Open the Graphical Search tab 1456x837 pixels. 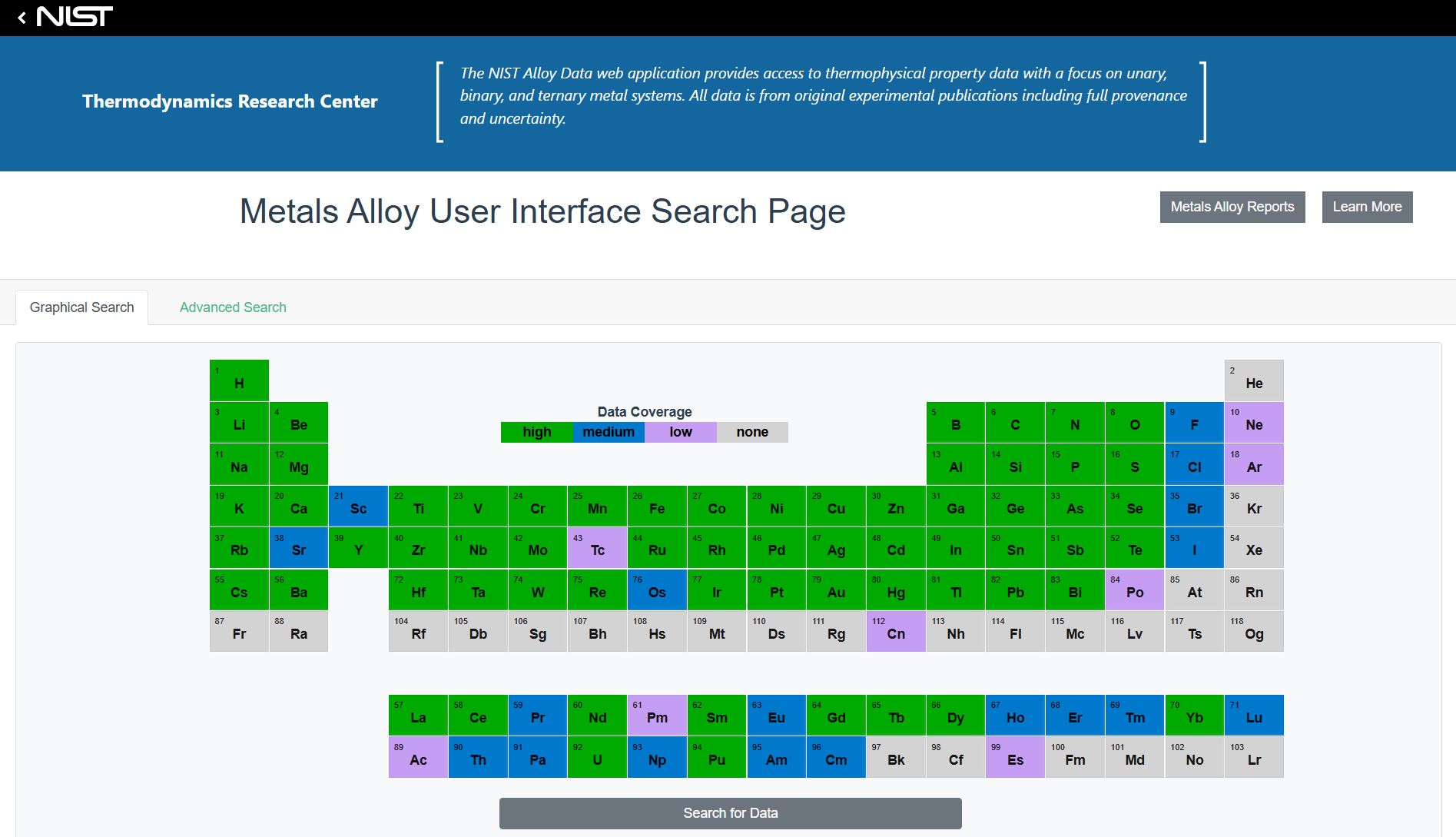tap(81, 307)
